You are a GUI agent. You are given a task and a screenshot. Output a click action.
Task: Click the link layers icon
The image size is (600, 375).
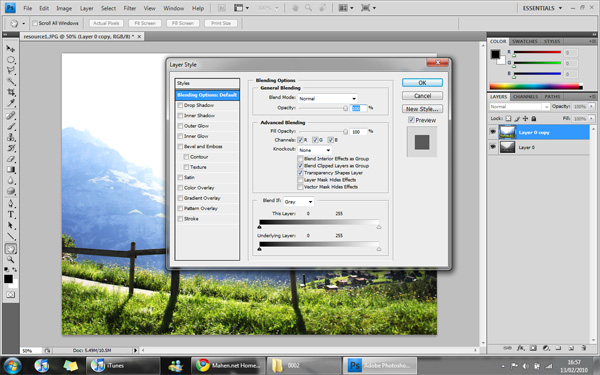[507, 348]
